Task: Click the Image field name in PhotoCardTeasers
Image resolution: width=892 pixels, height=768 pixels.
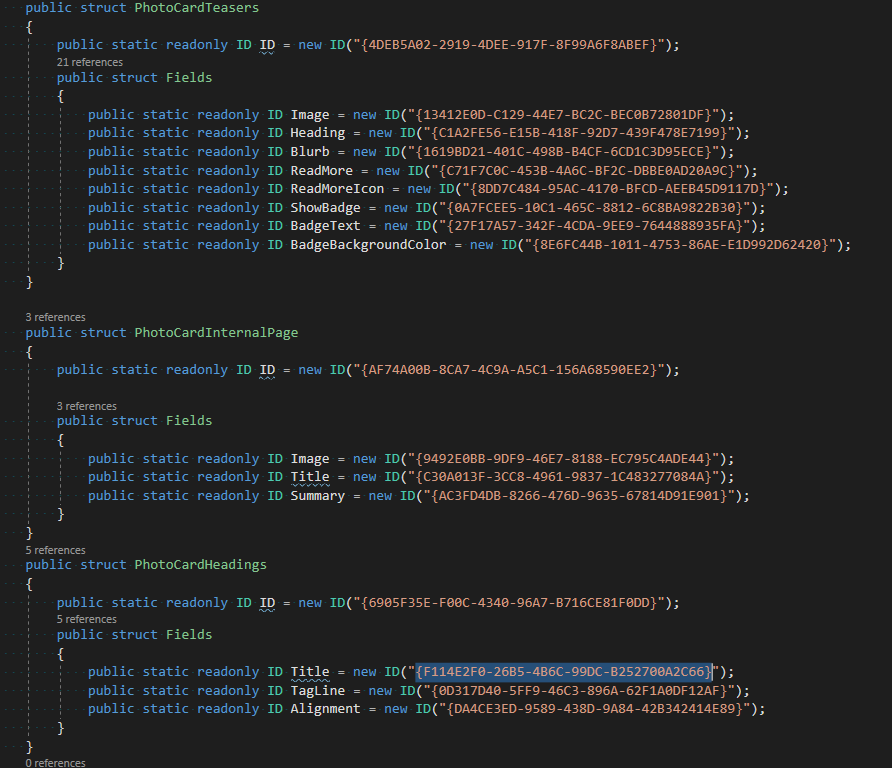Action: click(x=312, y=113)
